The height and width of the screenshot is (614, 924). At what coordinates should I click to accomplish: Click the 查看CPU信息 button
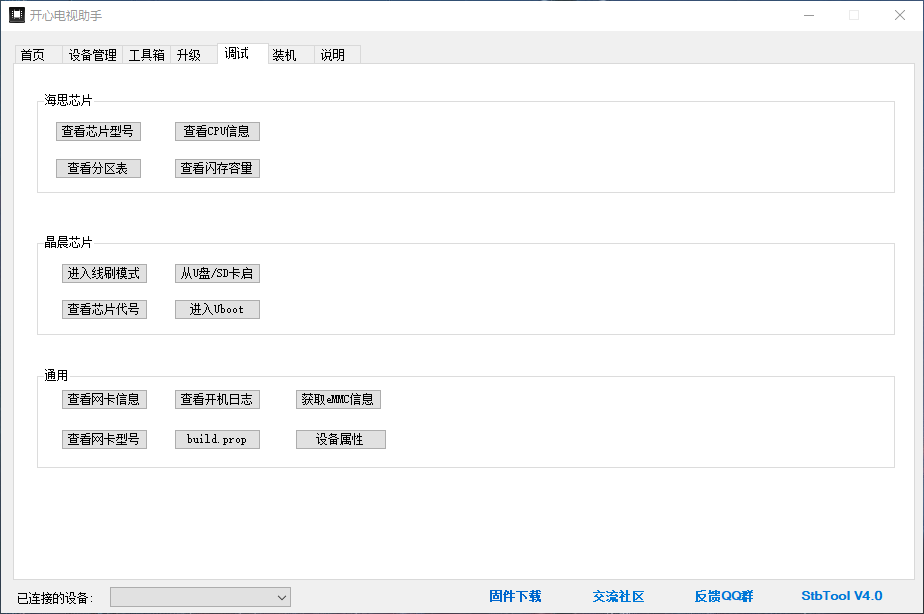[x=217, y=131]
